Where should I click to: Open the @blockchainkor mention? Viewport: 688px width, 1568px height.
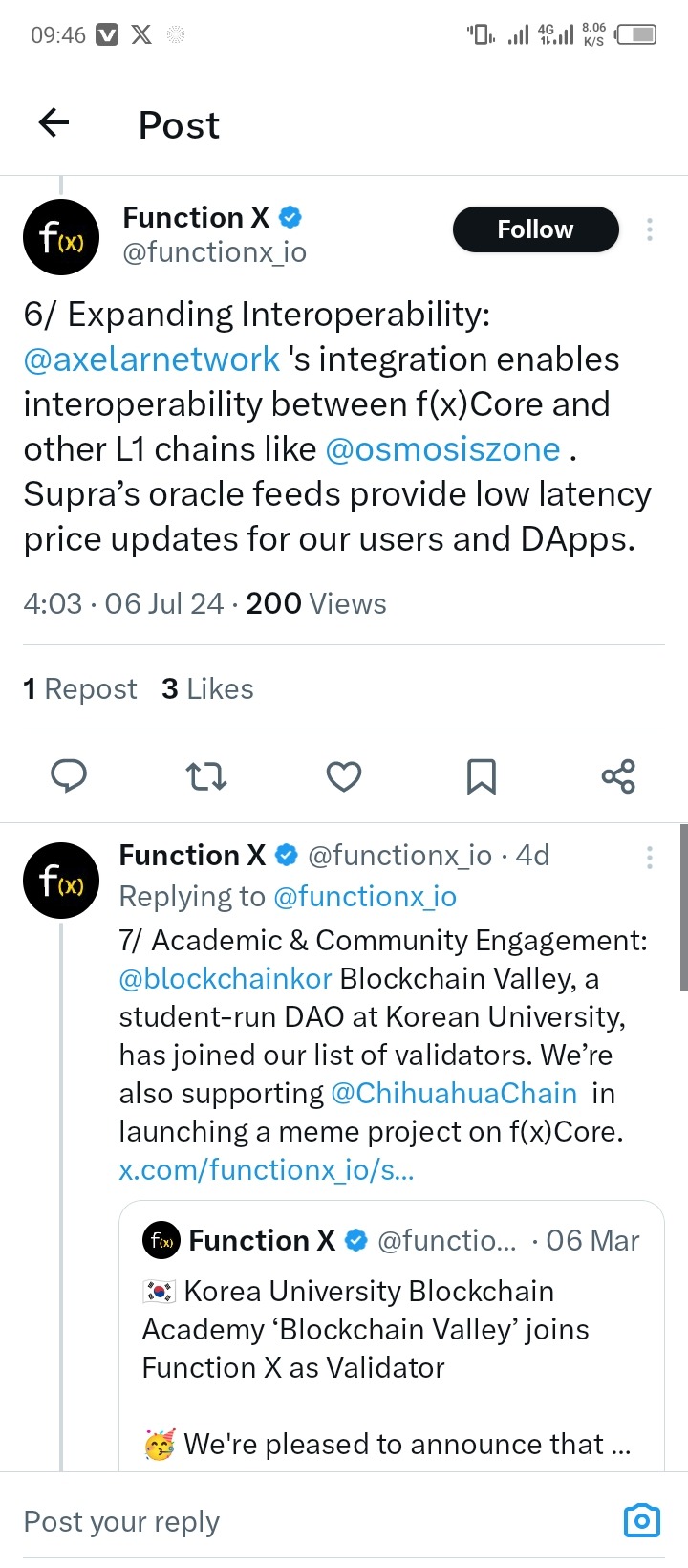(x=226, y=979)
